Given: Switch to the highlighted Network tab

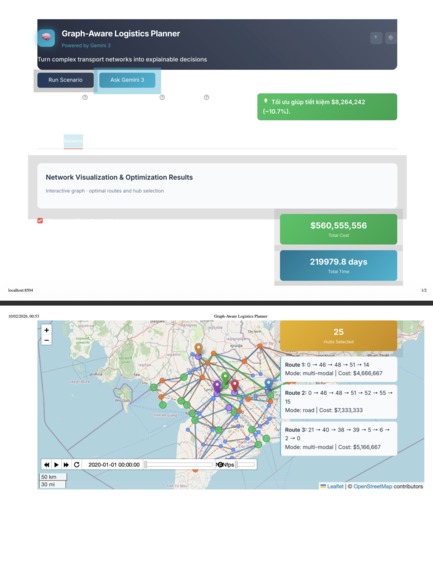Looking at the screenshot, I should click(73, 141).
